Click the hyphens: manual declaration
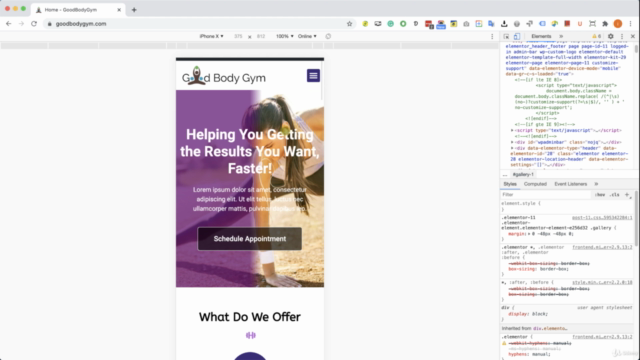 529,354
